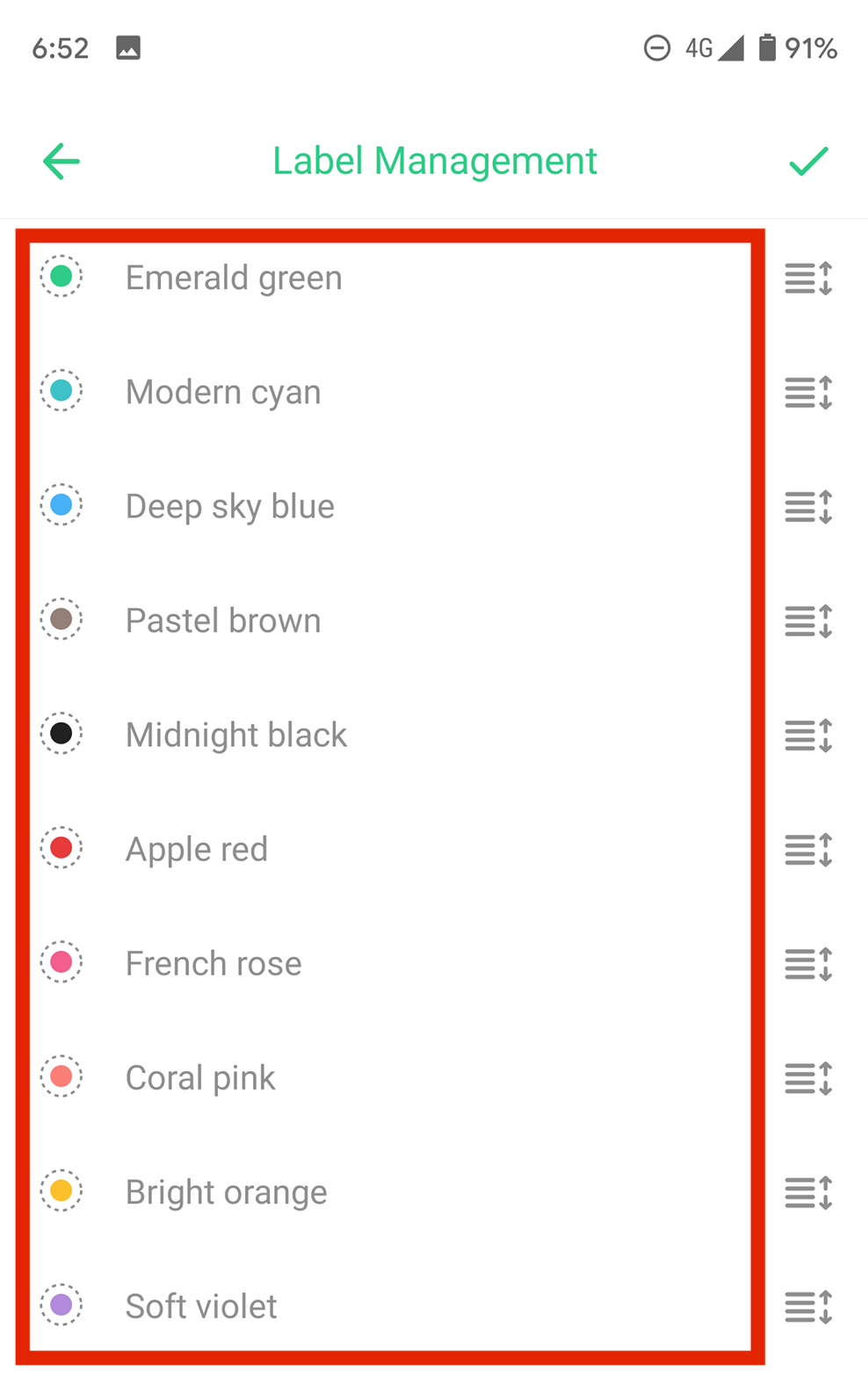Click the Emerald green color dot
The image size is (868, 1392).
61,277
